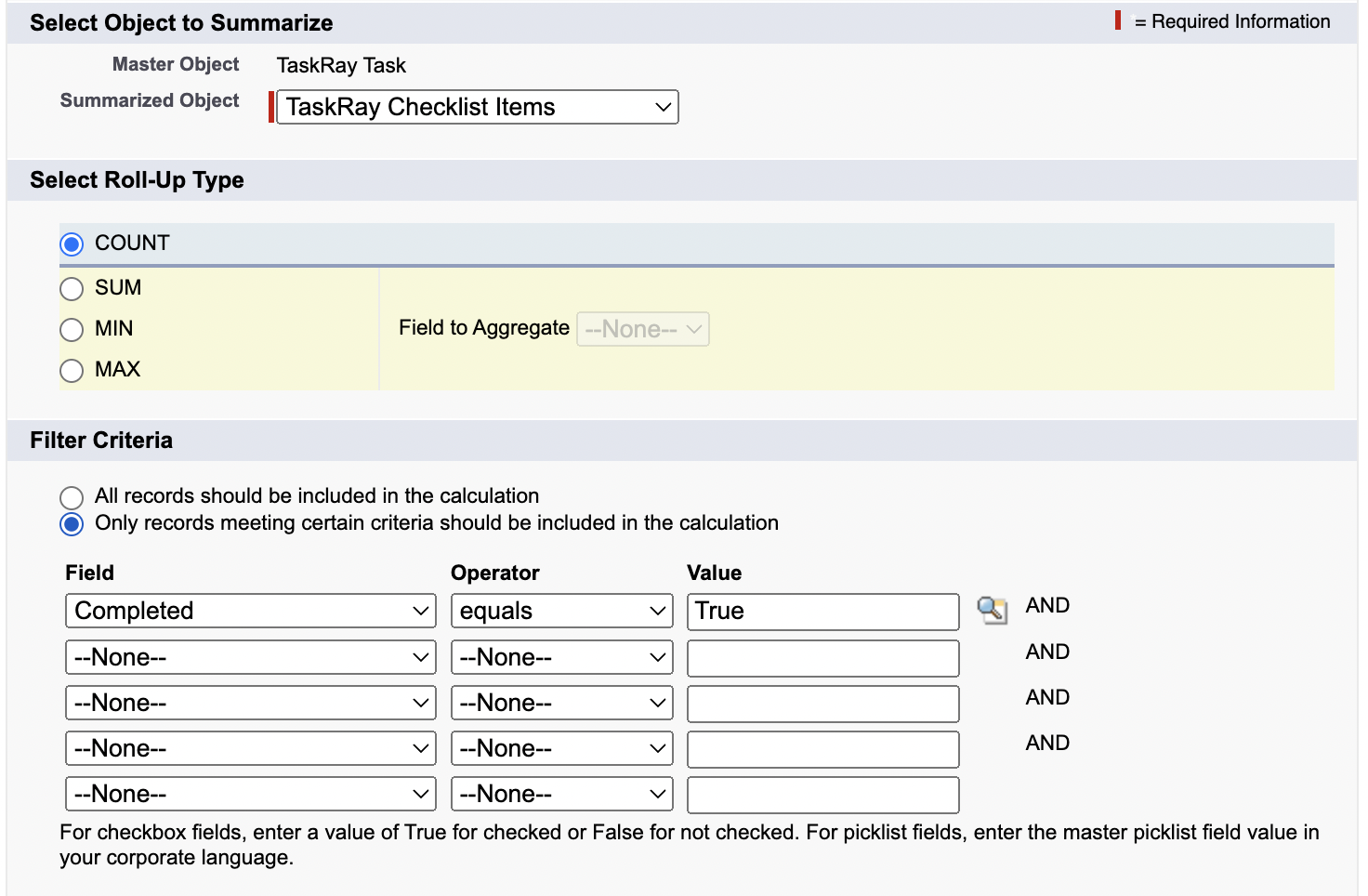The image size is (1368, 896).
Task: Click the 'Value' column header
Action: (x=714, y=573)
